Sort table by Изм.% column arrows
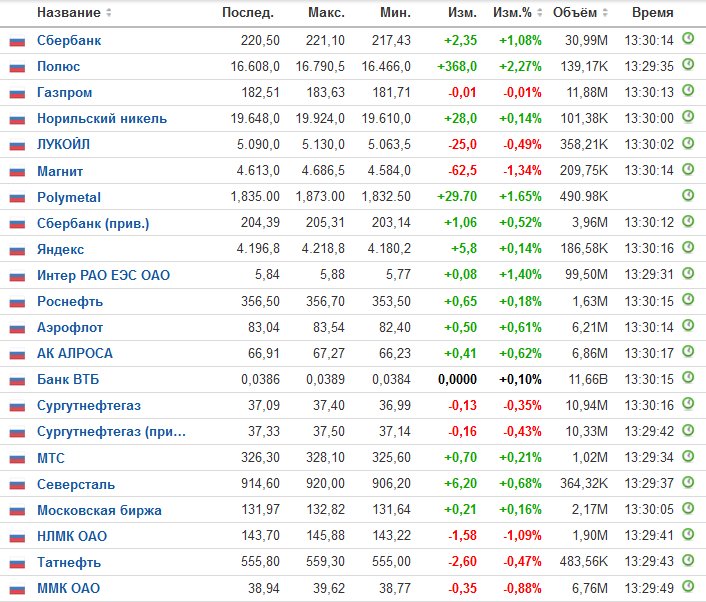This screenshot has height=602, width=706. [x=540, y=13]
